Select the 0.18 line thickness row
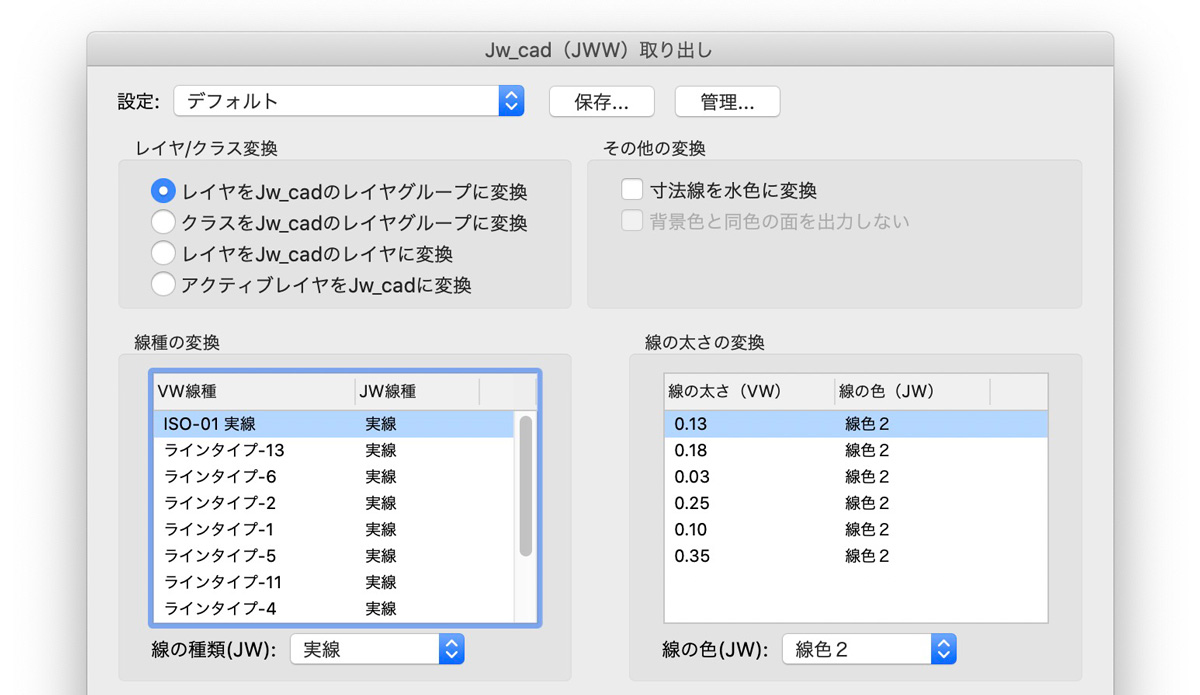The image size is (1200, 695). click(x=856, y=450)
